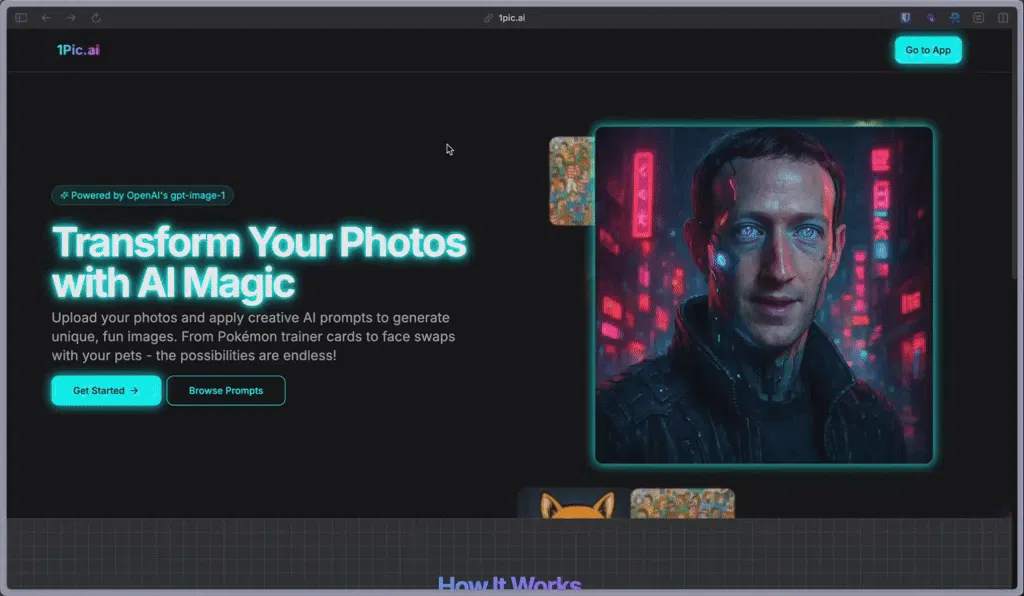Select the crowd illustration thumbnail below the portrait
The height and width of the screenshot is (596, 1024).
click(682, 503)
